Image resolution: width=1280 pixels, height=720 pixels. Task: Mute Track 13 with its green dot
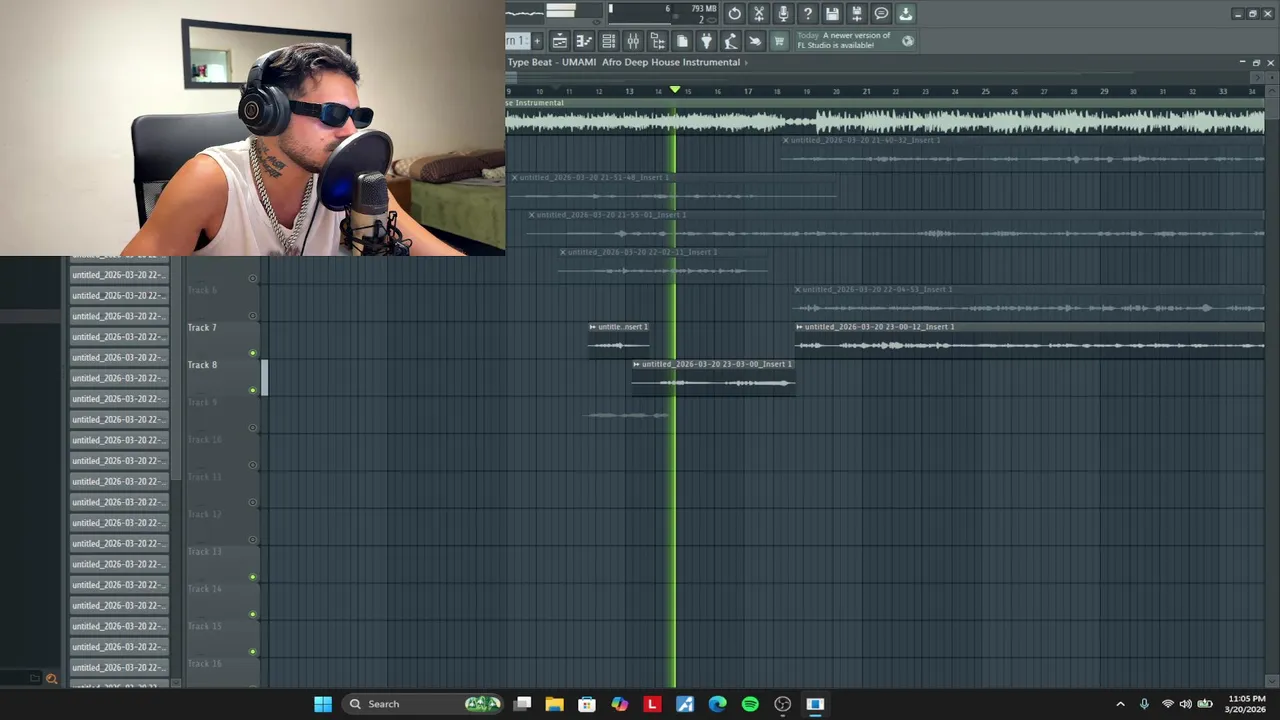(252, 577)
